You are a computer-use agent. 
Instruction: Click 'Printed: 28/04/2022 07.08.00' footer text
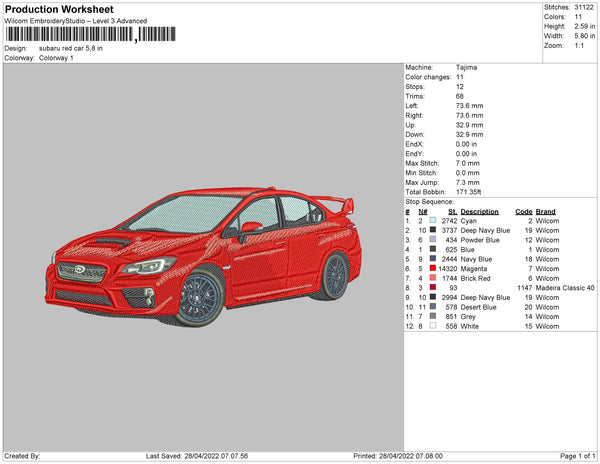[398, 456]
